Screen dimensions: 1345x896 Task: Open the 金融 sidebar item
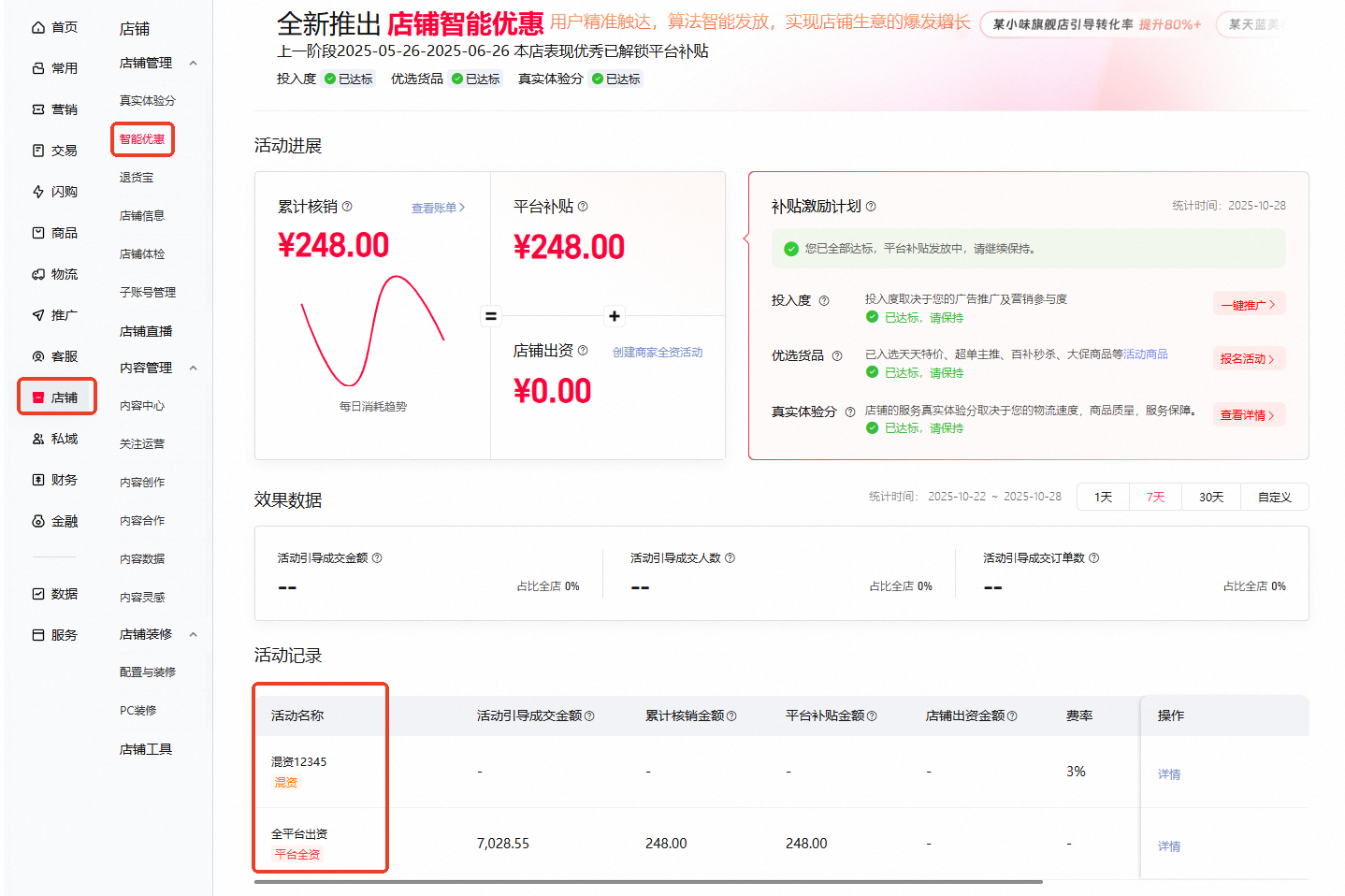point(55,521)
